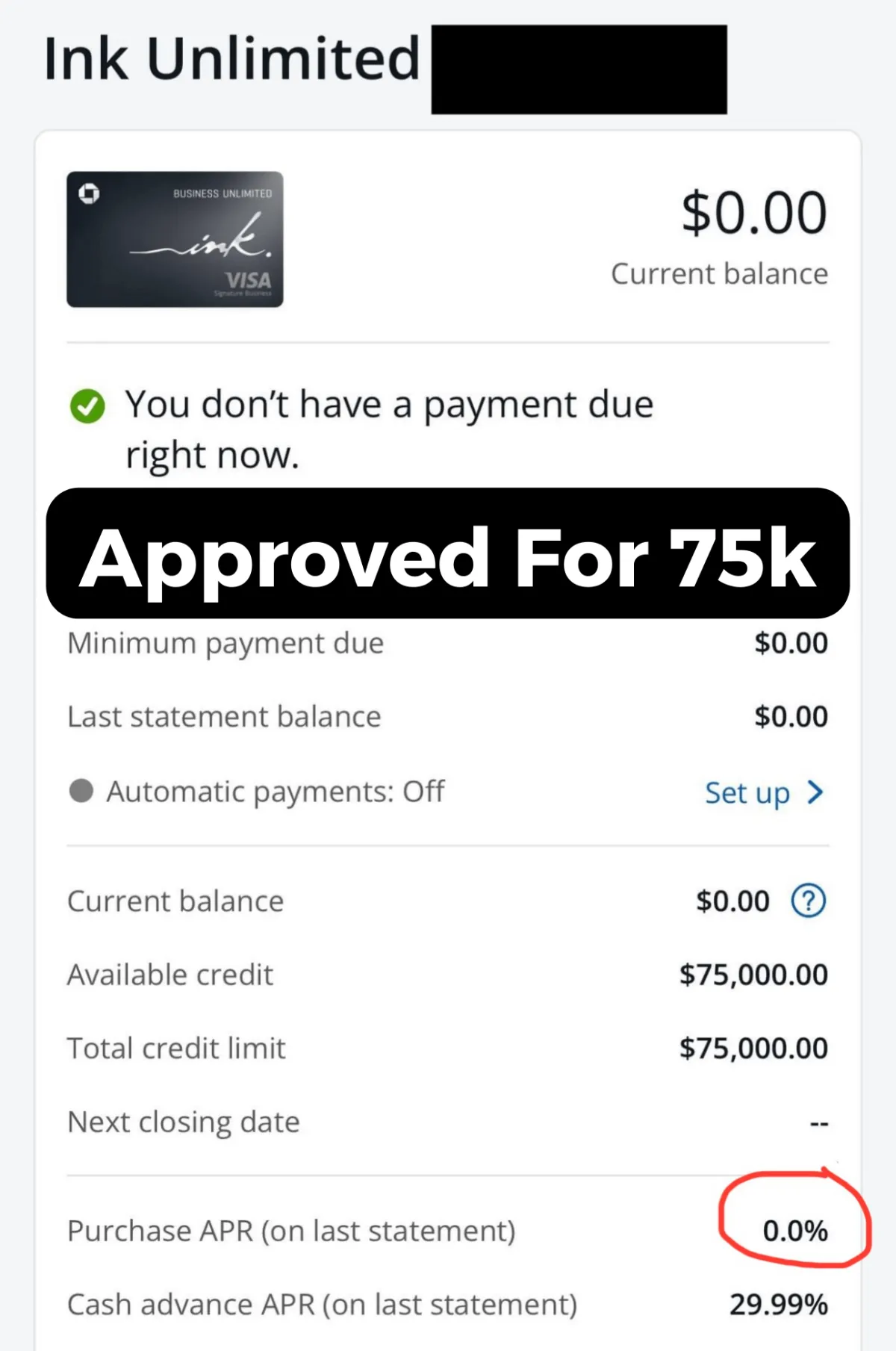Select the Last statement balance row
Viewport: 896px width, 1351px height.
tap(448, 716)
